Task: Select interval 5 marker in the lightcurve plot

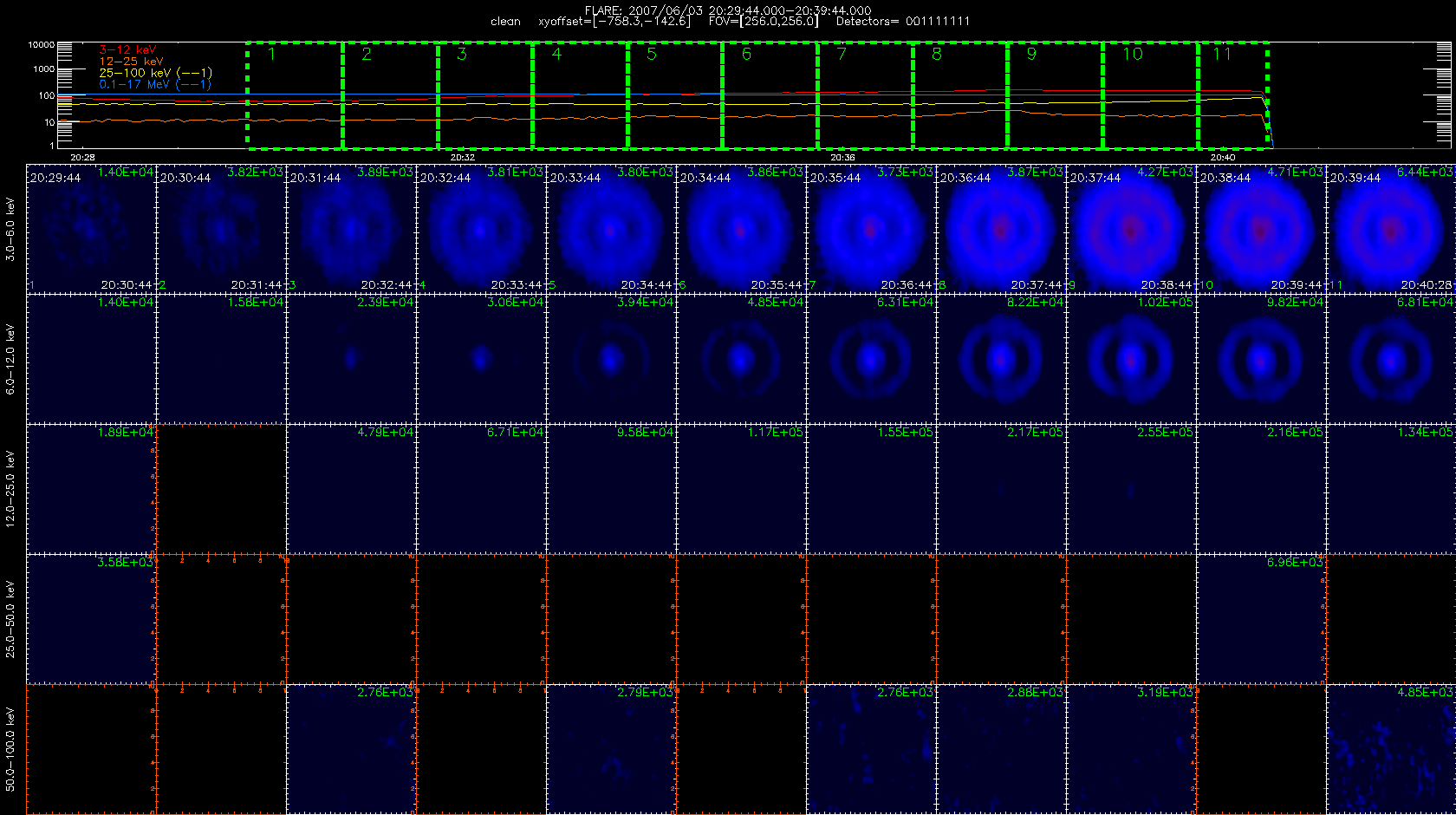Action: [x=652, y=55]
